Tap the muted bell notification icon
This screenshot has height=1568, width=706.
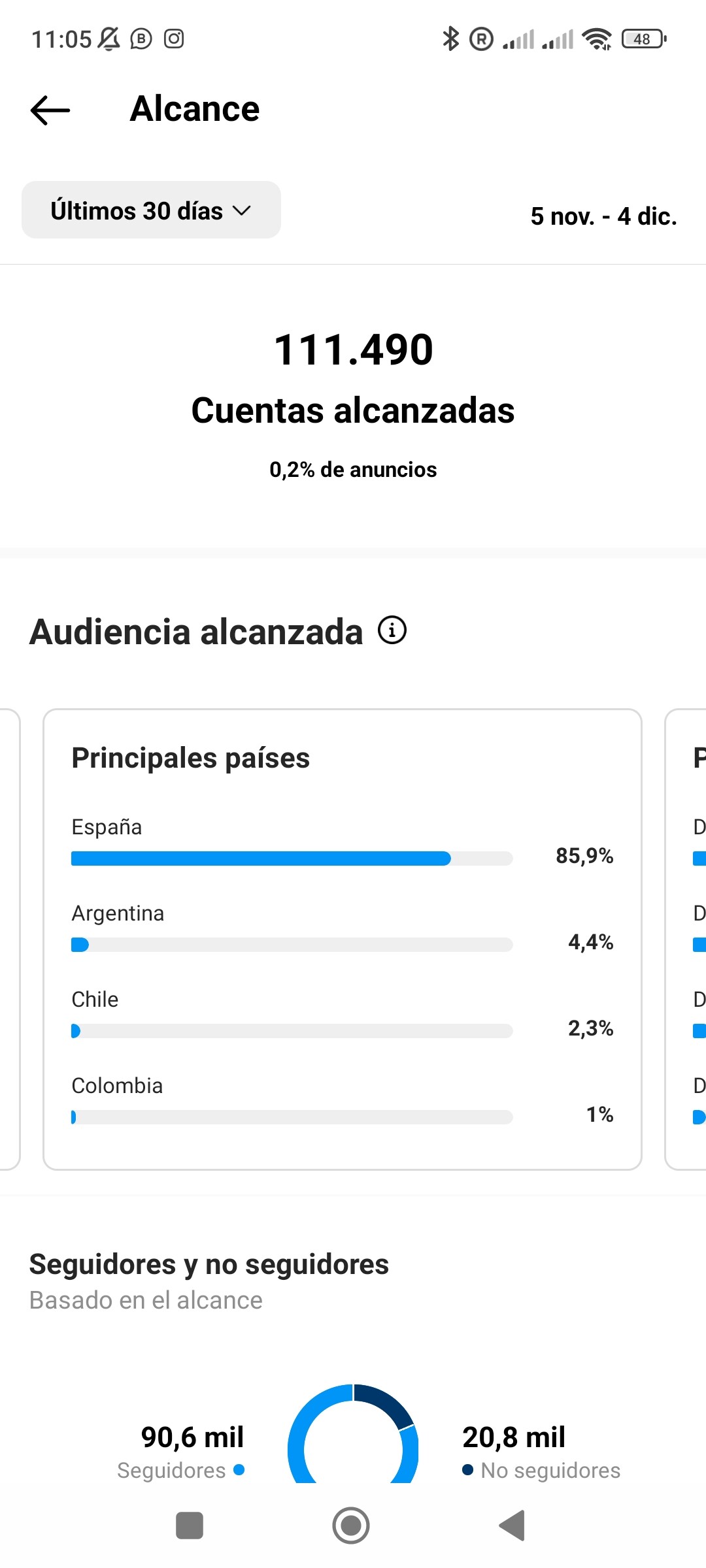pos(109,39)
